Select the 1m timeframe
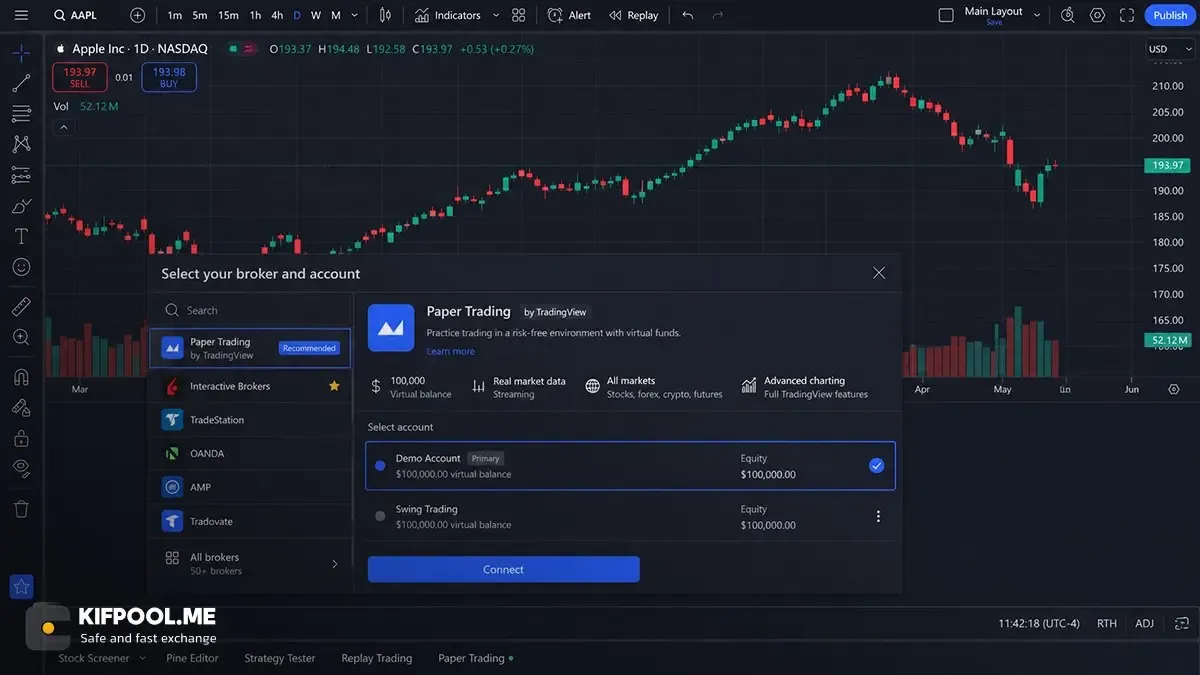This screenshot has height=675, width=1200. point(175,15)
